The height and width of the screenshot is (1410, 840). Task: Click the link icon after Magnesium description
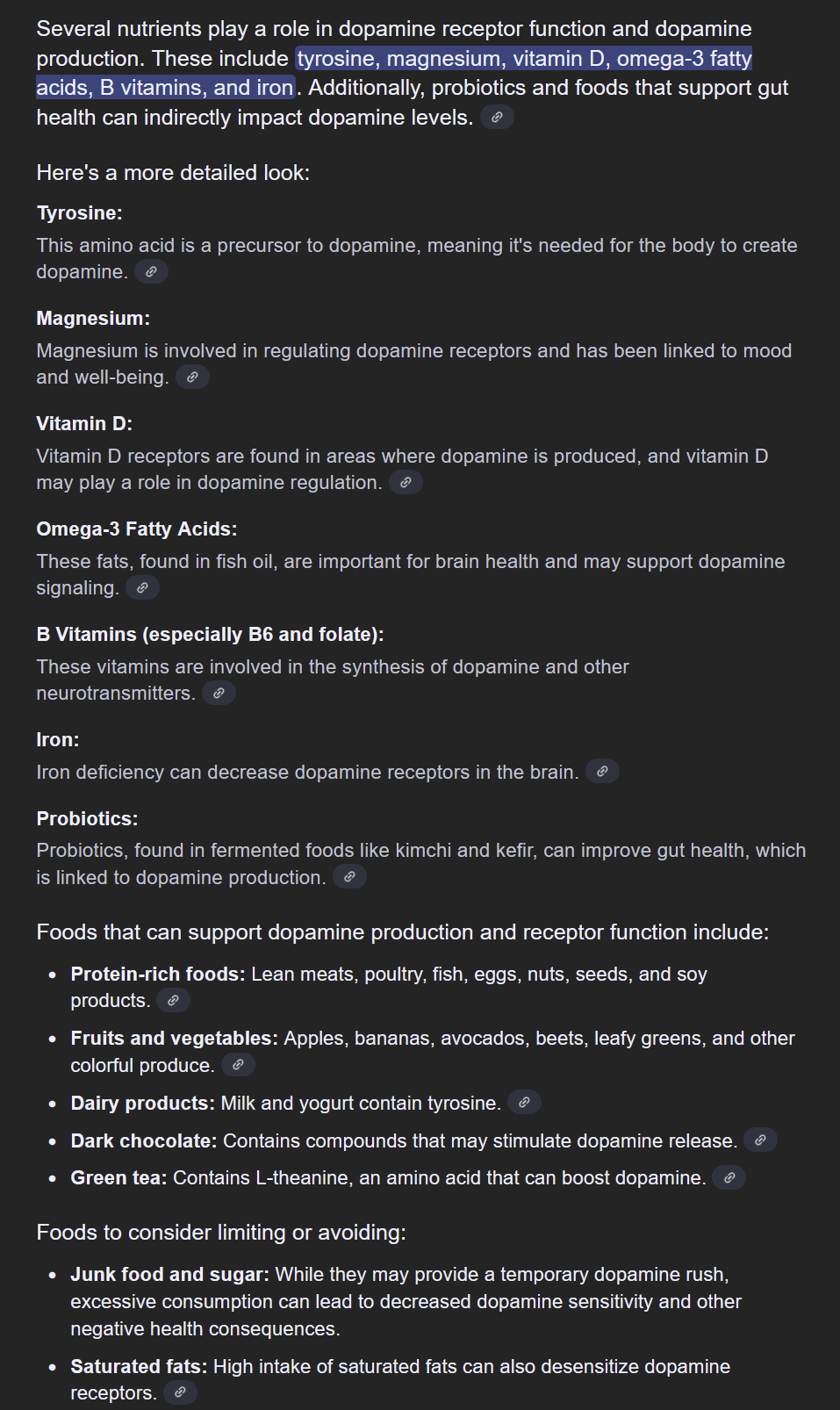(x=192, y=377)
